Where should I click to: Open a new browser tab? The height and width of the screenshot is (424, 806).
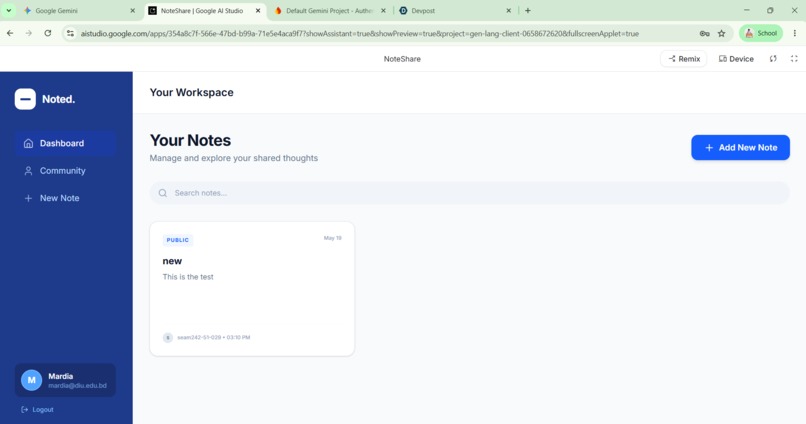coord(527,11)
